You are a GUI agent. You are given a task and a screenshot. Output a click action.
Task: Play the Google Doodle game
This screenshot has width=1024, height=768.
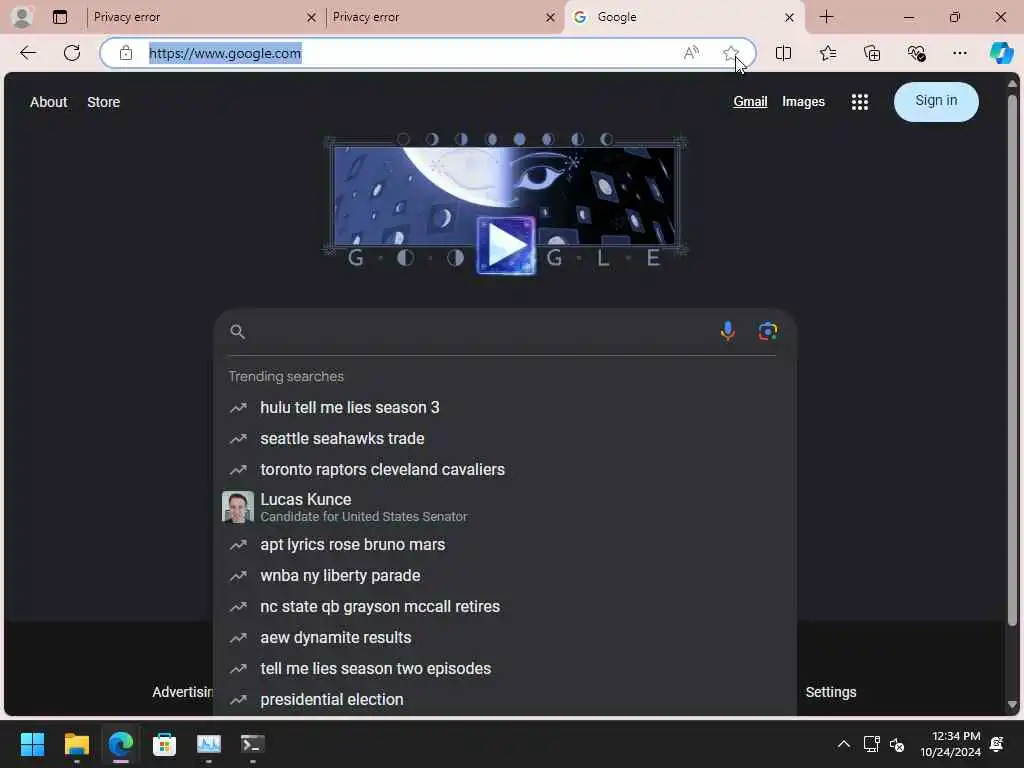tap(506, 246)
